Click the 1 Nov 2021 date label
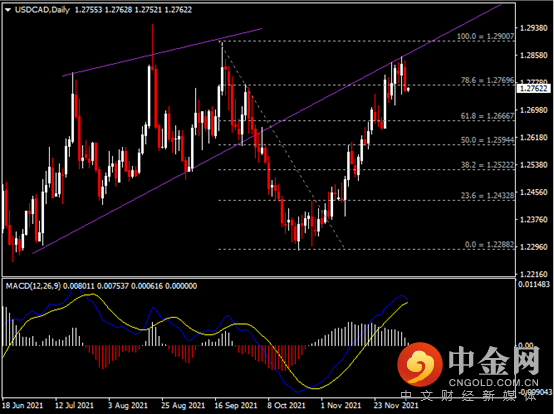 point(341,405)
